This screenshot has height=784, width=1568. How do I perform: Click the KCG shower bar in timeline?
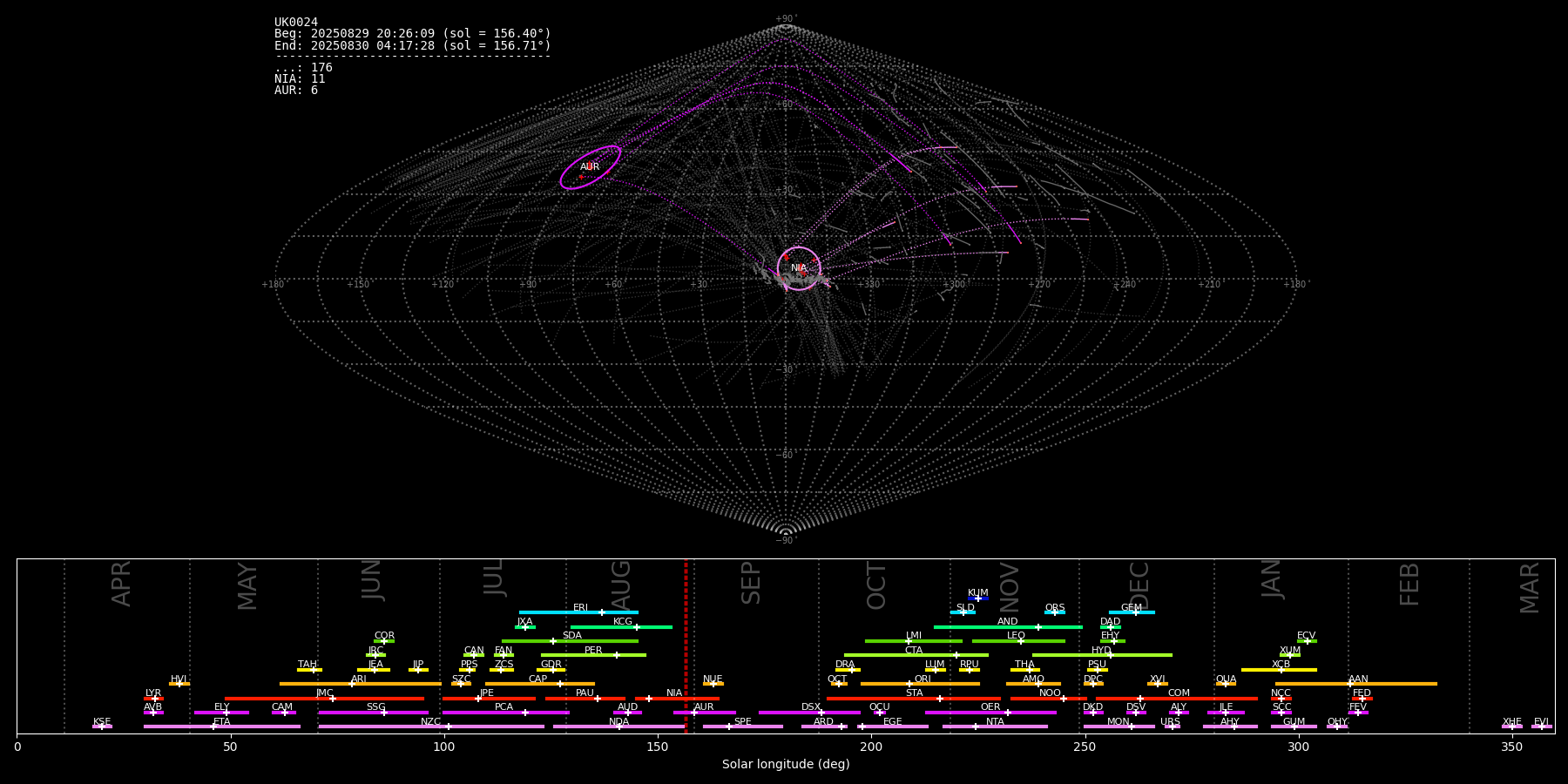pos(621,627)
